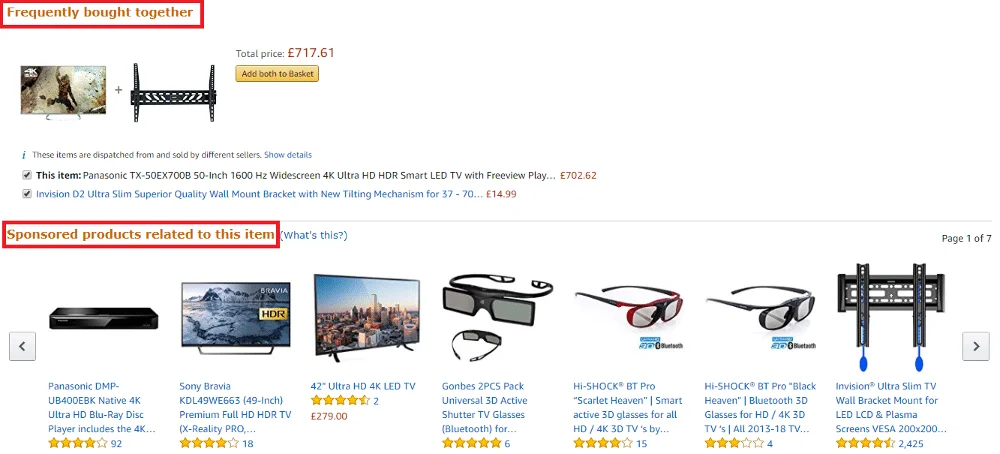Uncheck the Invision D2 wall mount checkbox

click(x=26, y=194)
